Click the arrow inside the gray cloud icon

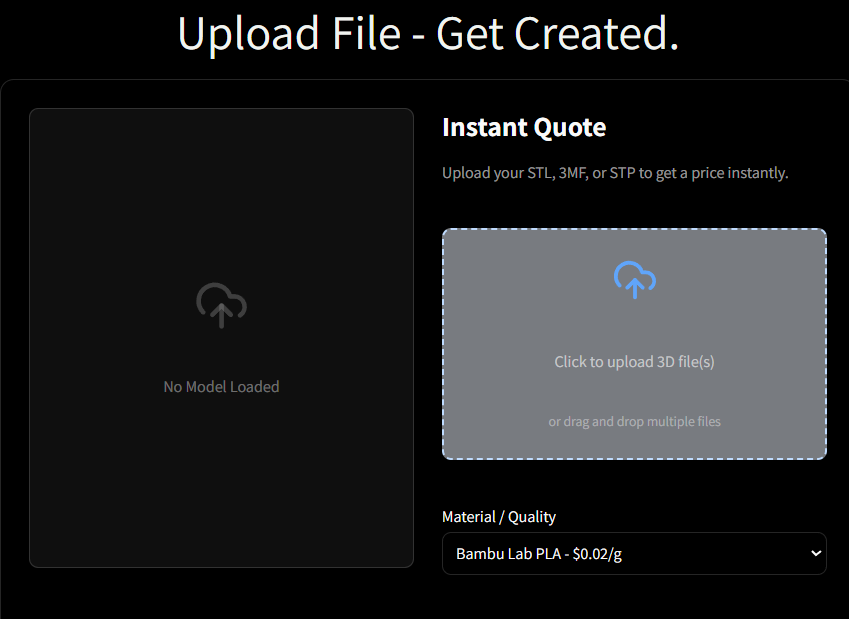coord(221,315)
